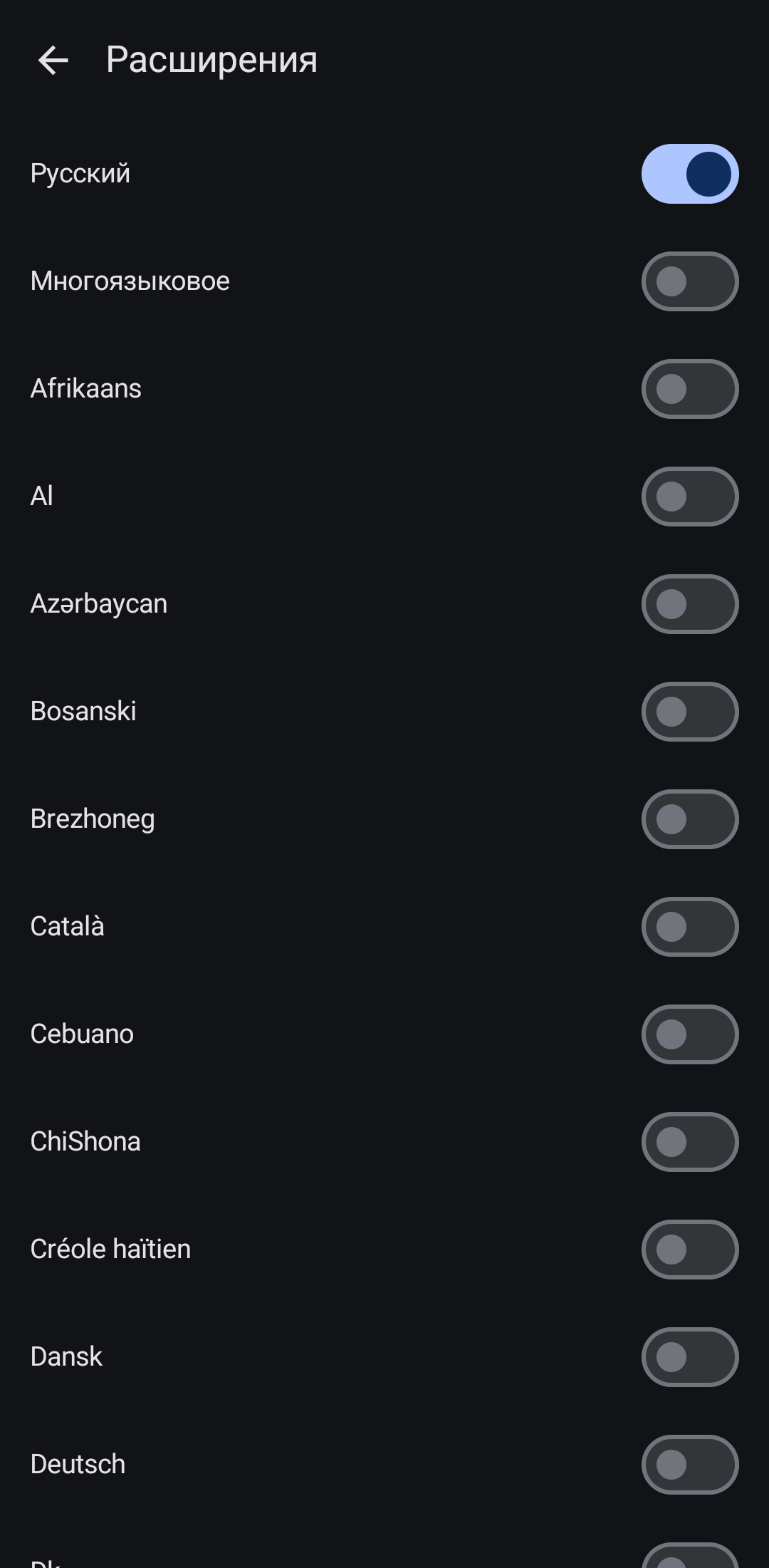
Task: Enable the Cebuano toggle
Action: click(689, 1034)
